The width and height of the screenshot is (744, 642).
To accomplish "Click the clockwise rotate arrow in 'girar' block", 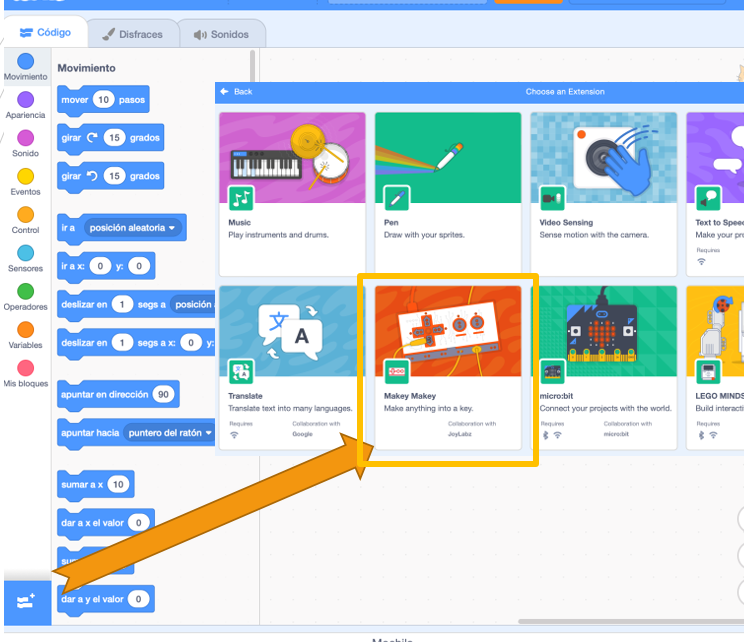I will (93, 138).
